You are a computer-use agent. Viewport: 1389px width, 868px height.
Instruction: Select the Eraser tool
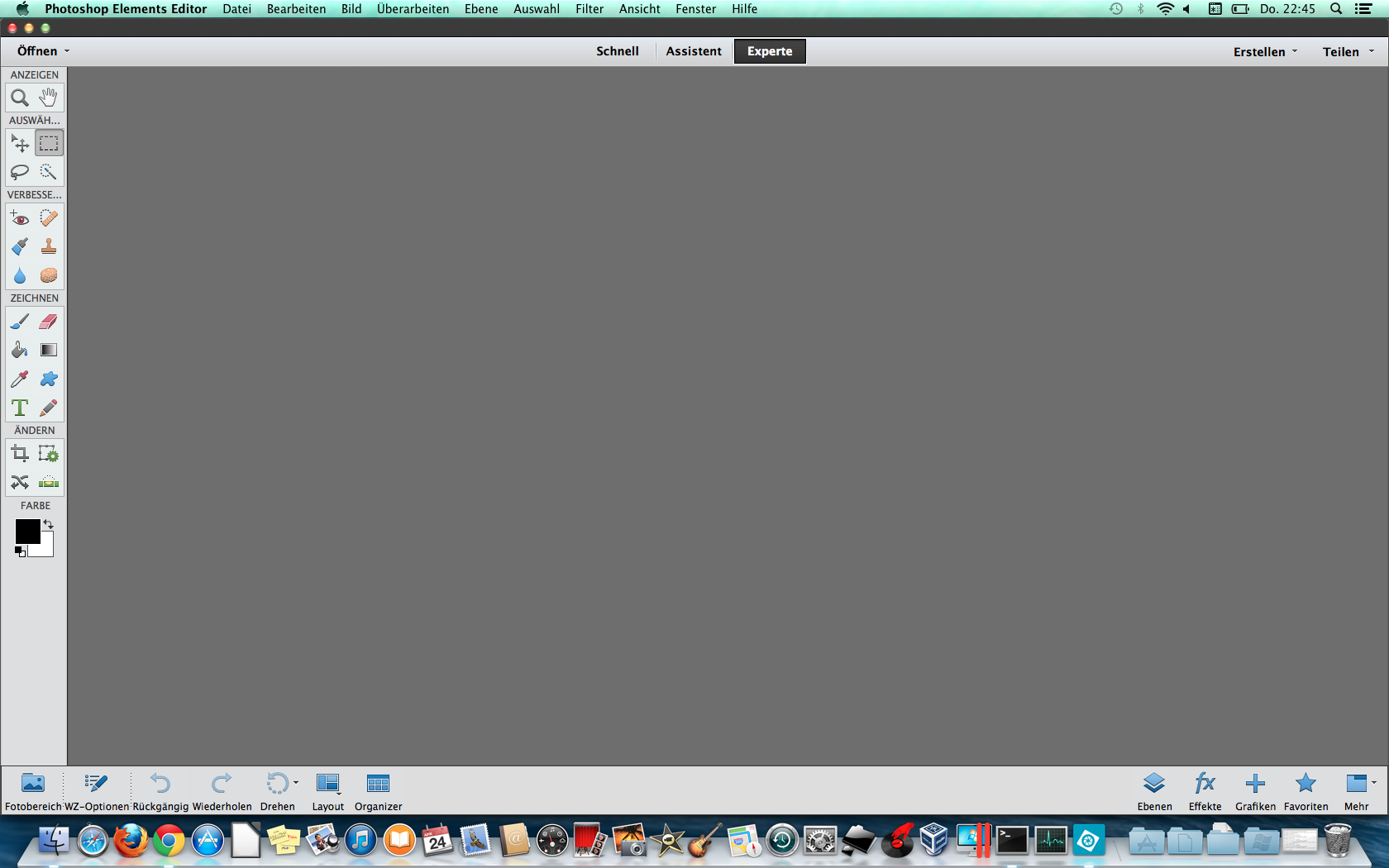coord(49,322)
